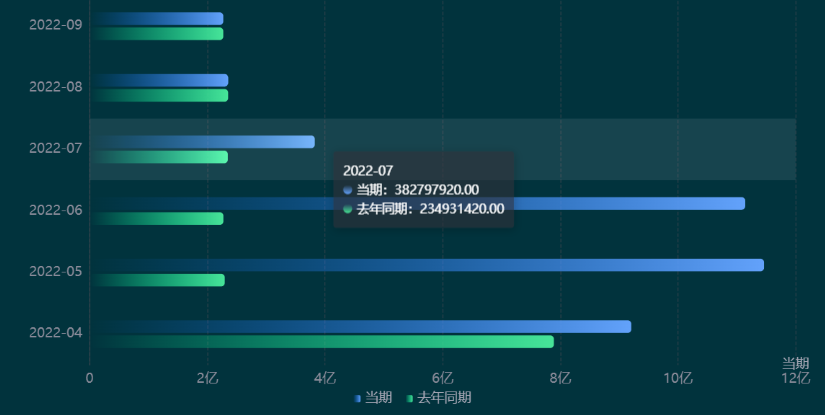Image resolution: width=825 pixels, height=415 pixels.
Task: Click the green 去年同期 bar for 2022-07
Action: pos(159,157)
